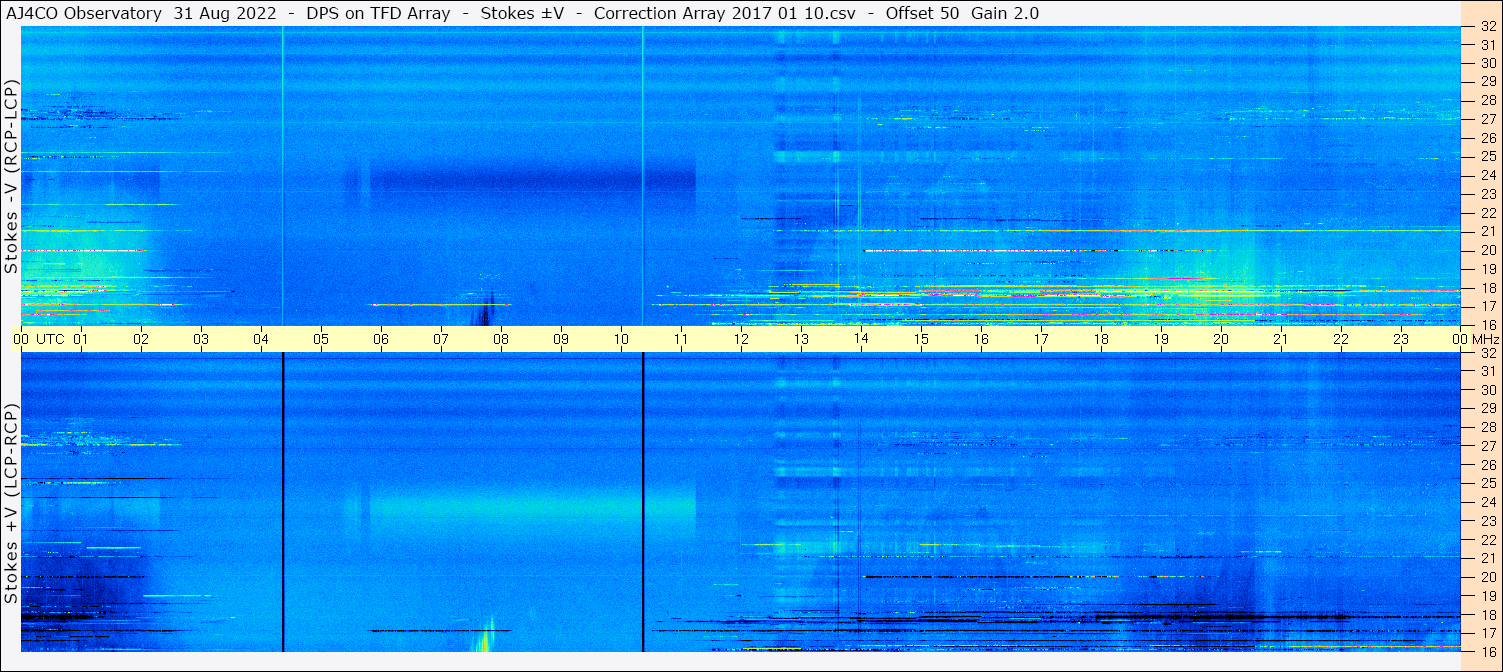1503x672 pixels.
Task: Click the 'Stokes -V (RCP-LCP)' axis label
Action: (12, 176)
